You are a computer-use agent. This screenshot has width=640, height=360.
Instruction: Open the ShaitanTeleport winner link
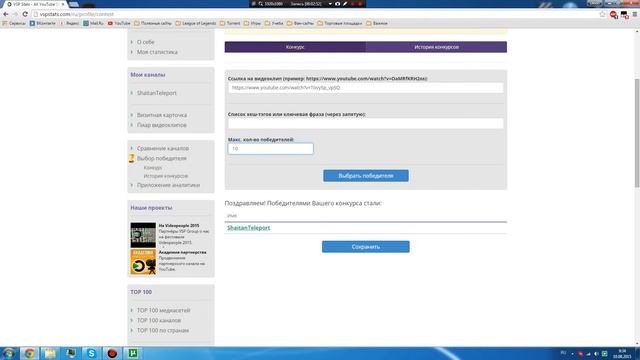pos(249,228)
